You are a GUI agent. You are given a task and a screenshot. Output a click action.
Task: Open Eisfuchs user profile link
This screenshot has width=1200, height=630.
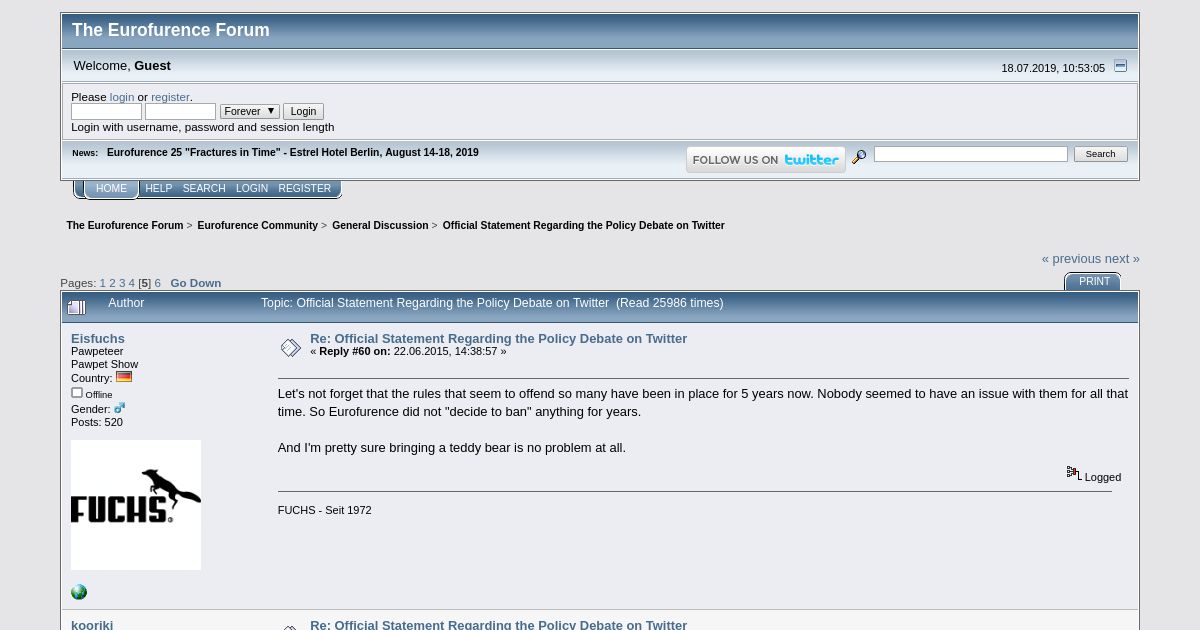(98, 339)
